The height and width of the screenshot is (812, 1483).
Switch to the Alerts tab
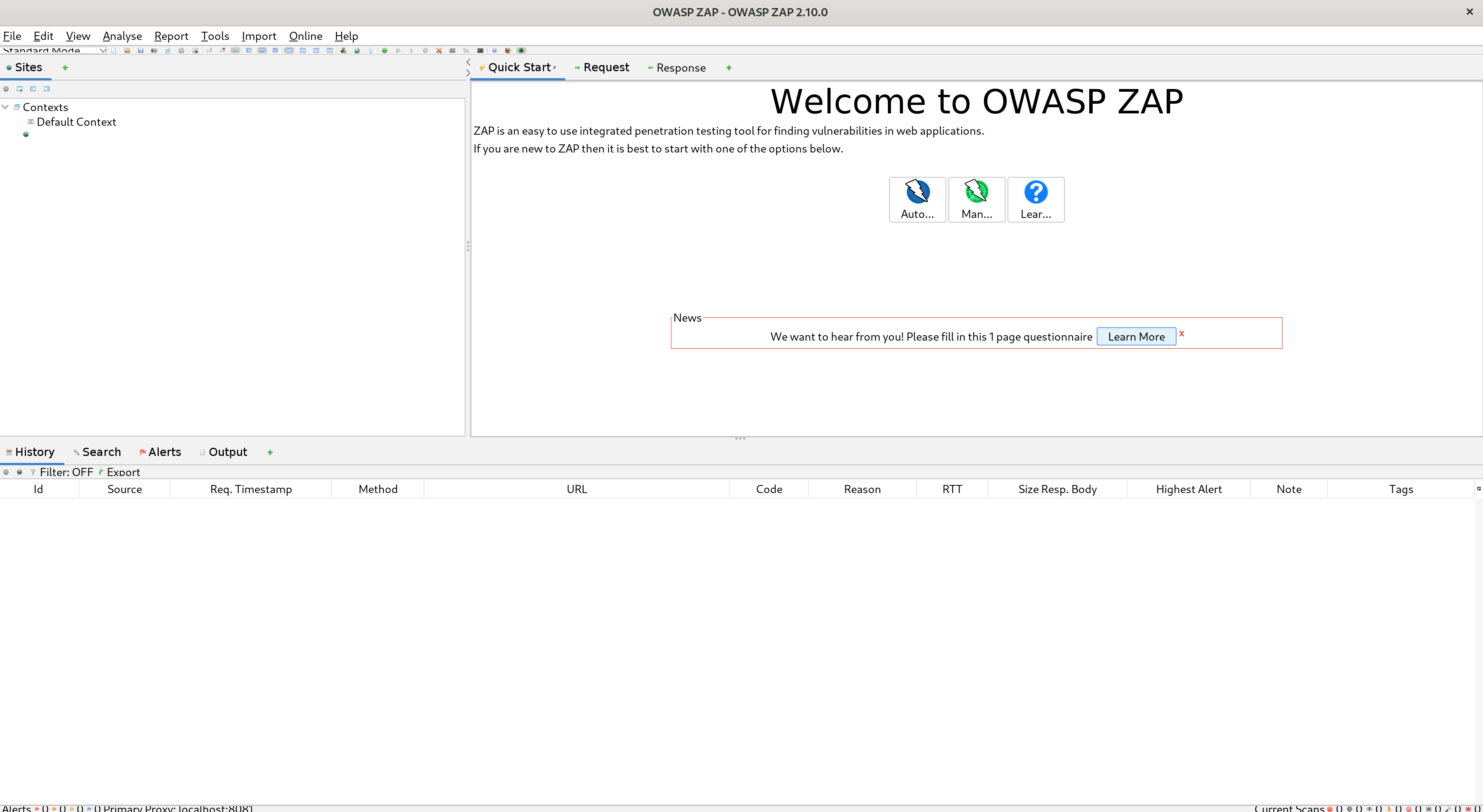click(x=160, y=452)
